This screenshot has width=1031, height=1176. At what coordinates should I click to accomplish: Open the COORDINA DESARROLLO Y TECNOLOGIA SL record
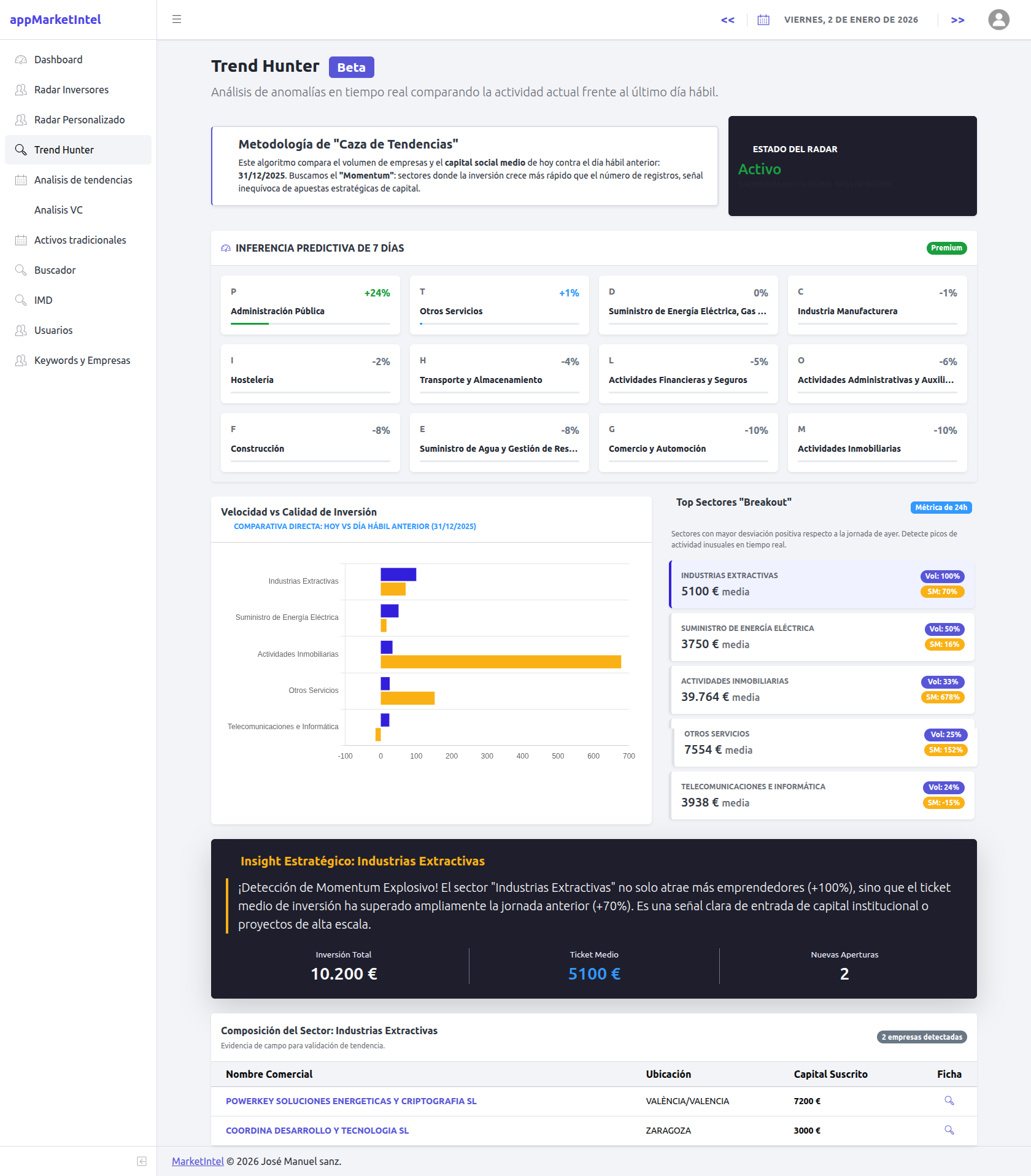[317, 1130]
